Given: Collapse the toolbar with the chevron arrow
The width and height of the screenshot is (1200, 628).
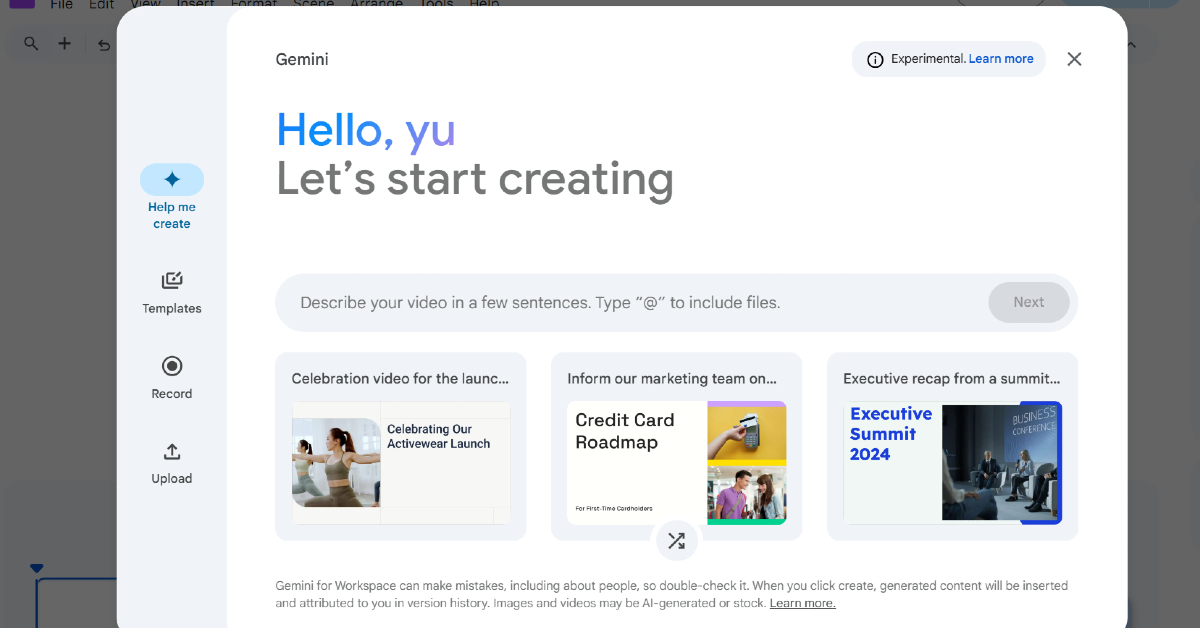Looking at the screenshot, I should pos(1131,44).
